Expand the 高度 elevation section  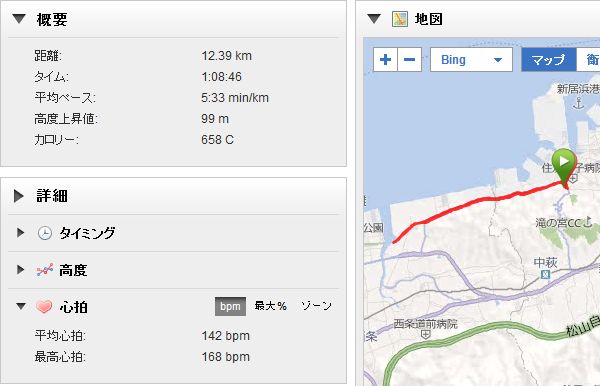pyautogui.click(x=21, y=270)
